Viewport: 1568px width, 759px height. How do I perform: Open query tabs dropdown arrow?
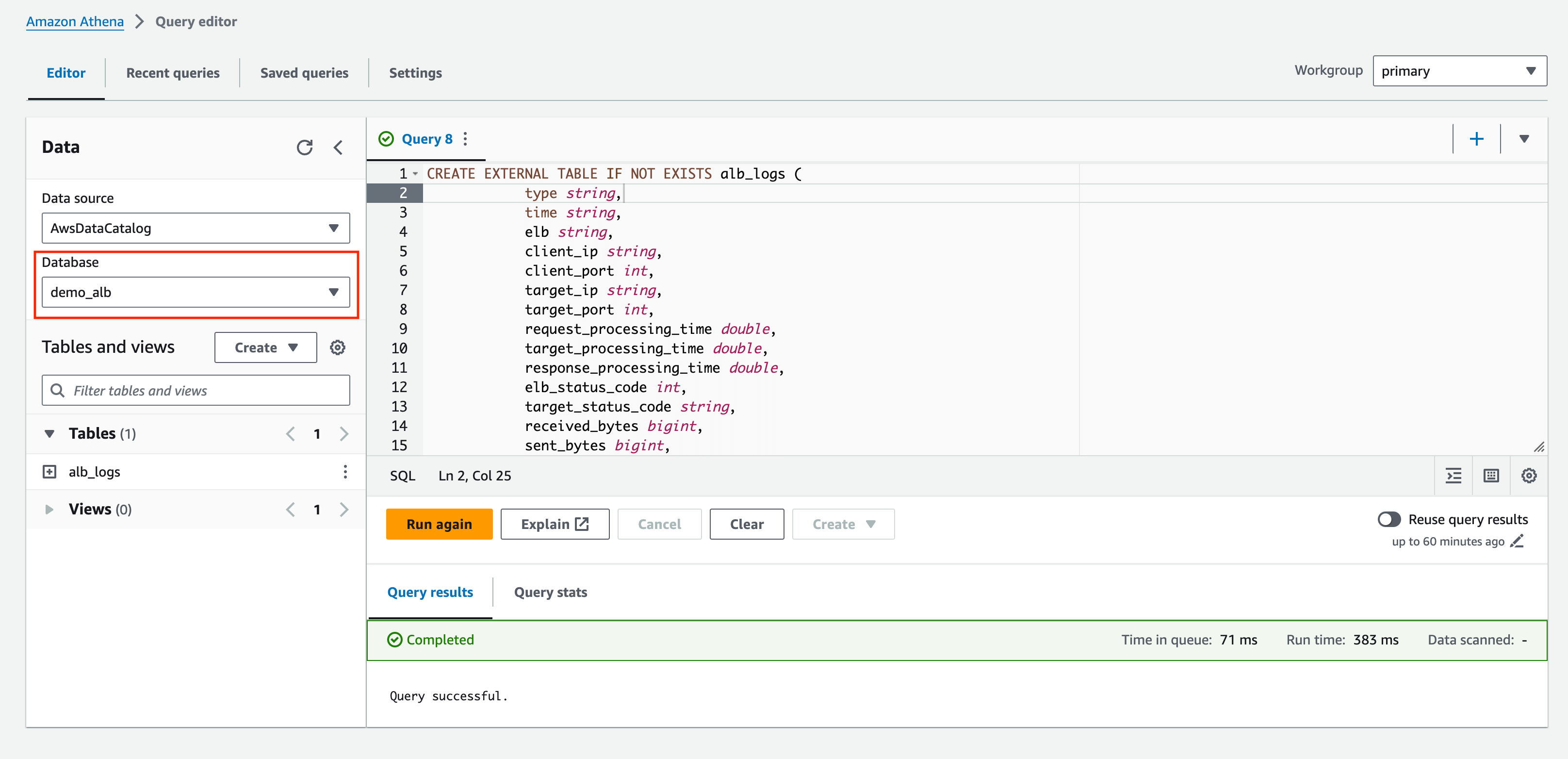click(1524, 139)
